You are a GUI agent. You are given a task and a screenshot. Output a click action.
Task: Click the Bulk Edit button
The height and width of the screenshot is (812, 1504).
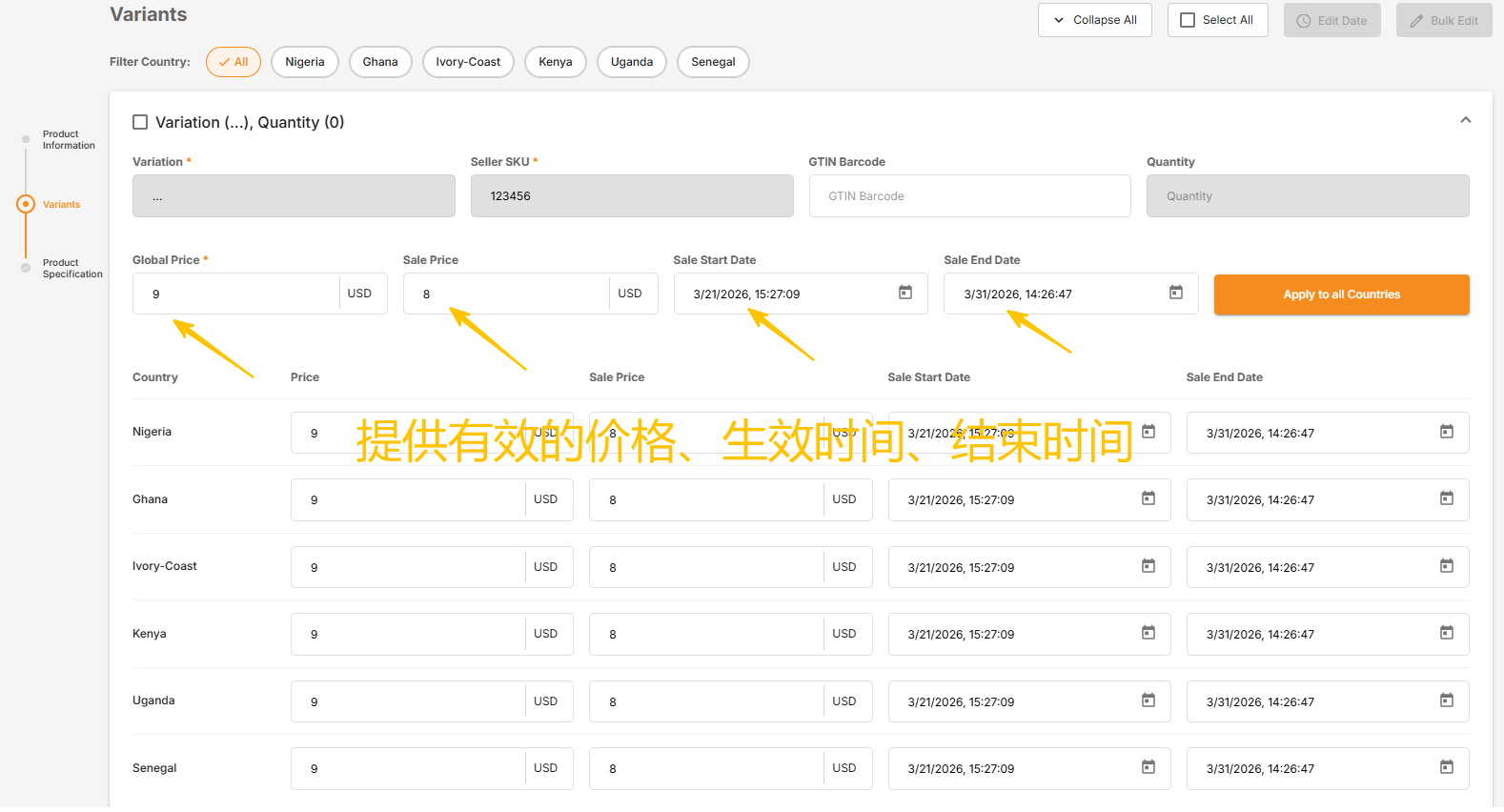coord(1443,20)
